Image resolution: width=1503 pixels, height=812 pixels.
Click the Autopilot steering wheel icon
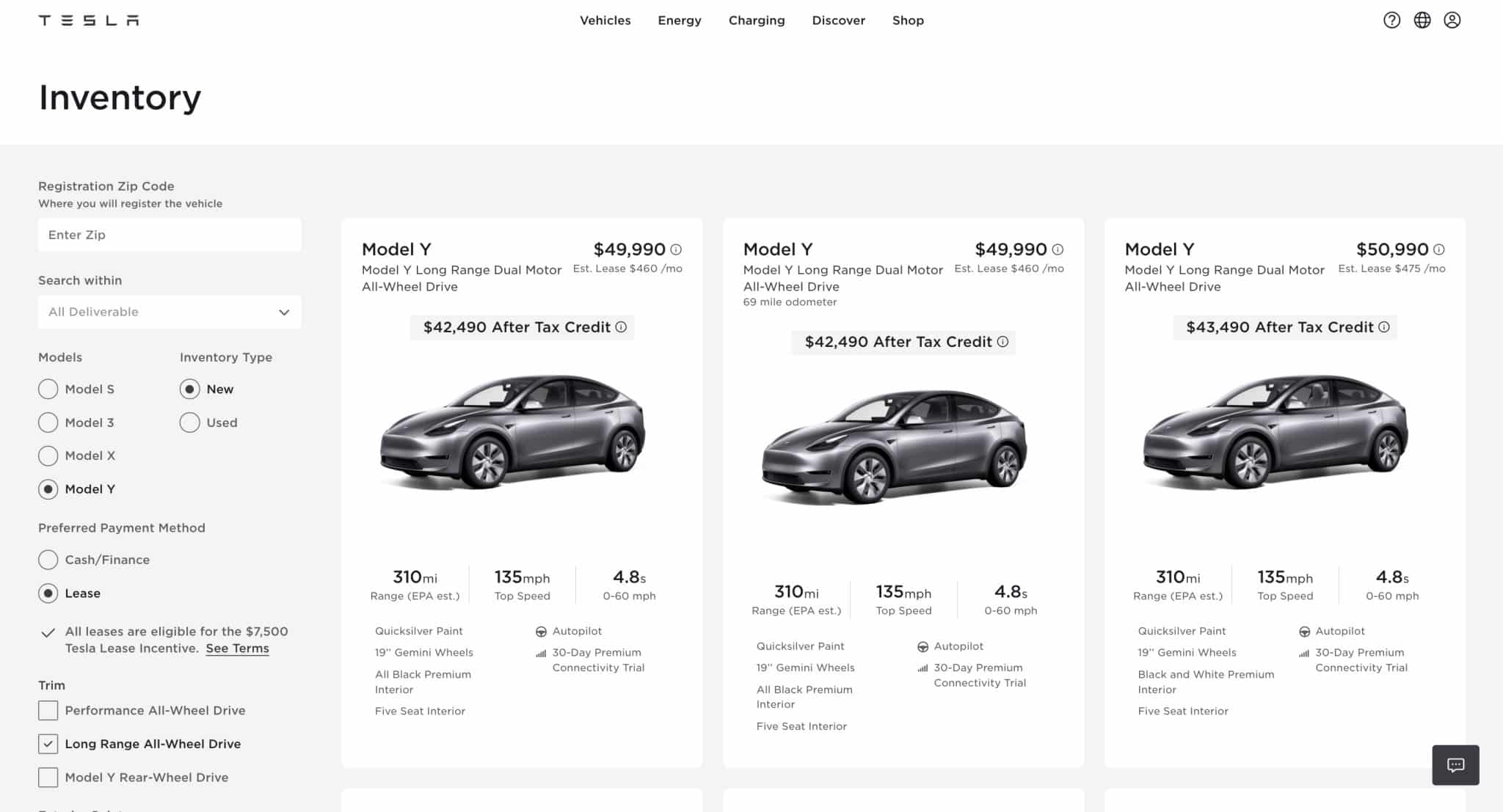coord(541,631)
